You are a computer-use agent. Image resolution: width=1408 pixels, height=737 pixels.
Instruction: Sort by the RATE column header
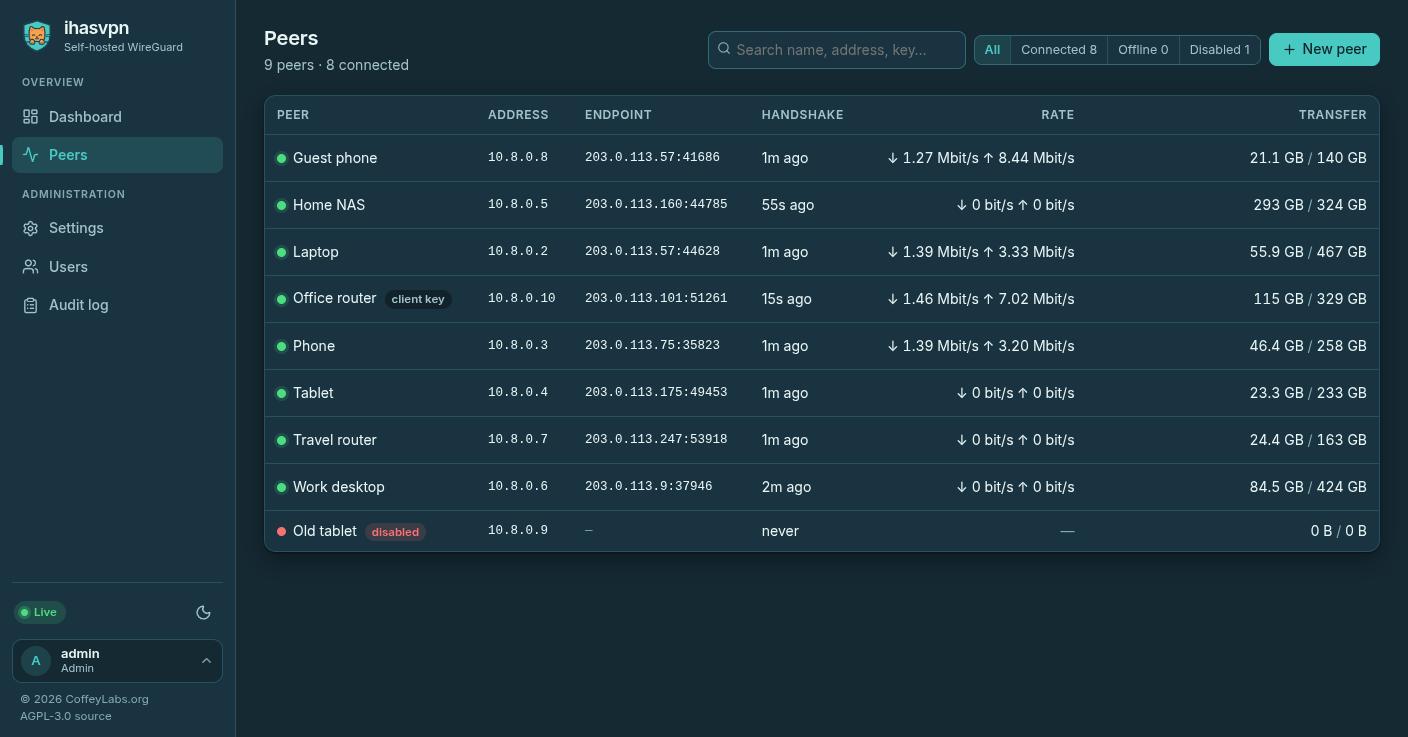point(1057,115)
